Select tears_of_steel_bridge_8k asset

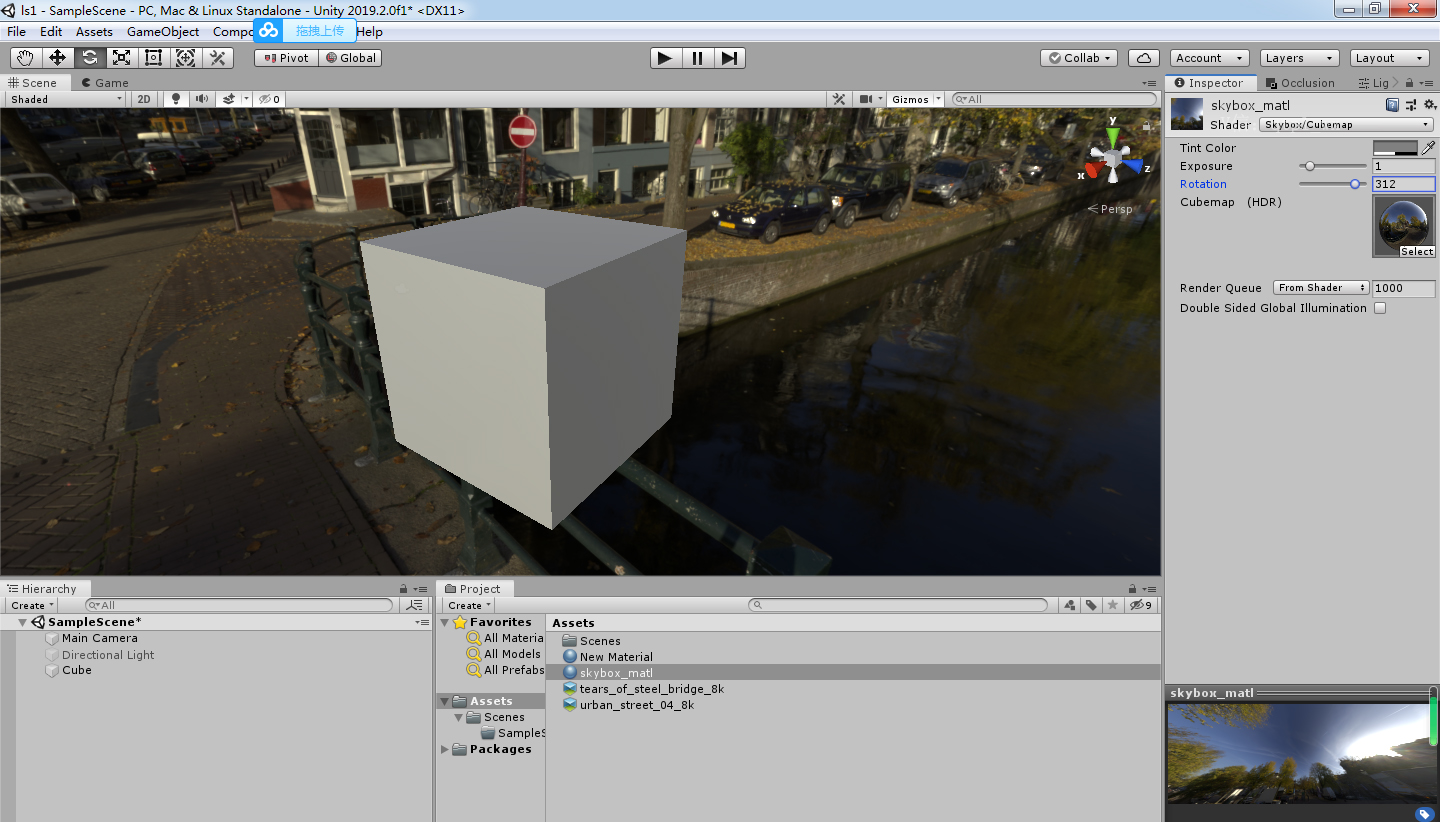tap(651, 689)
